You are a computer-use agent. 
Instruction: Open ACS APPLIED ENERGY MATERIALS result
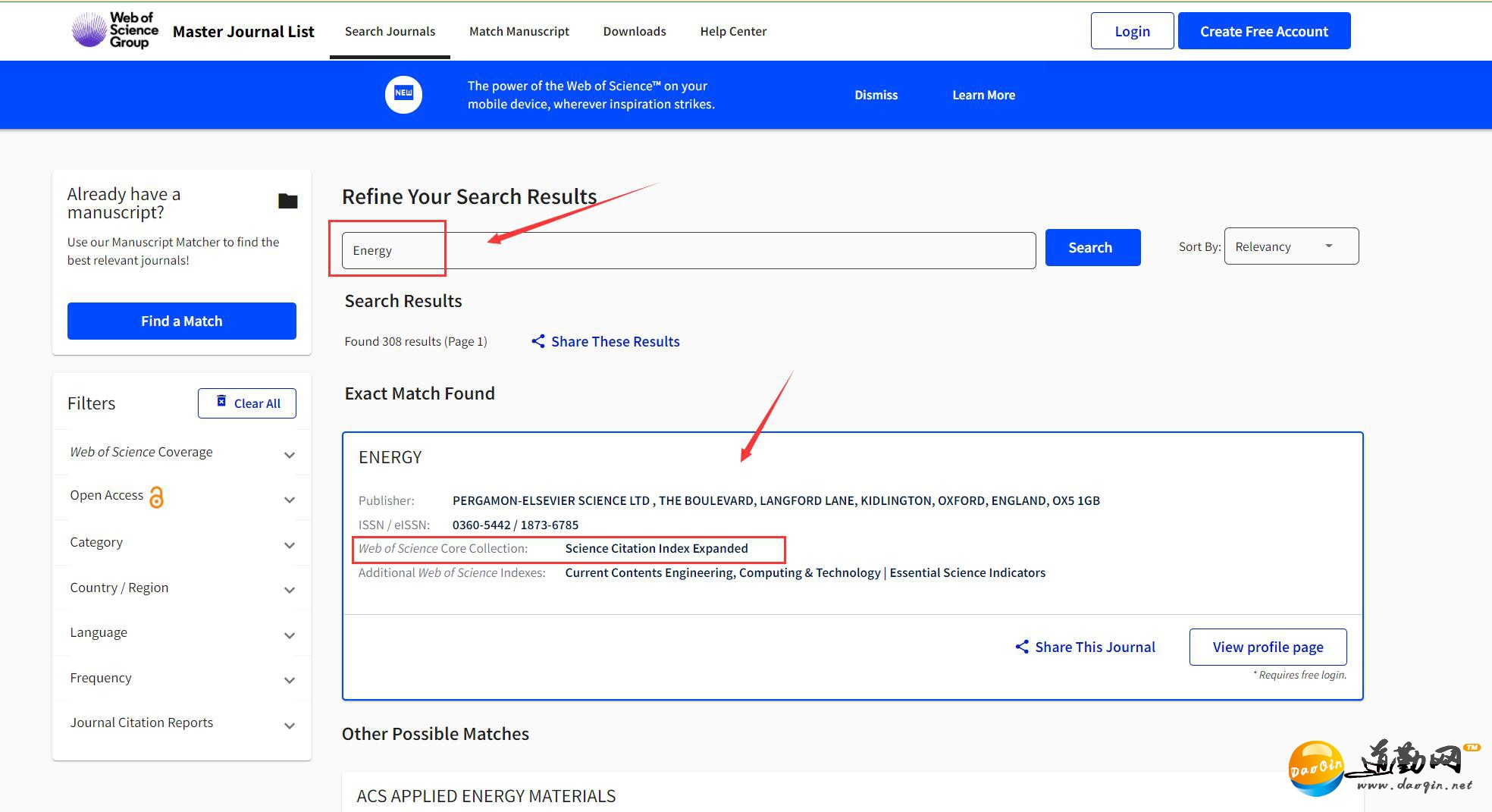[486, 796]
